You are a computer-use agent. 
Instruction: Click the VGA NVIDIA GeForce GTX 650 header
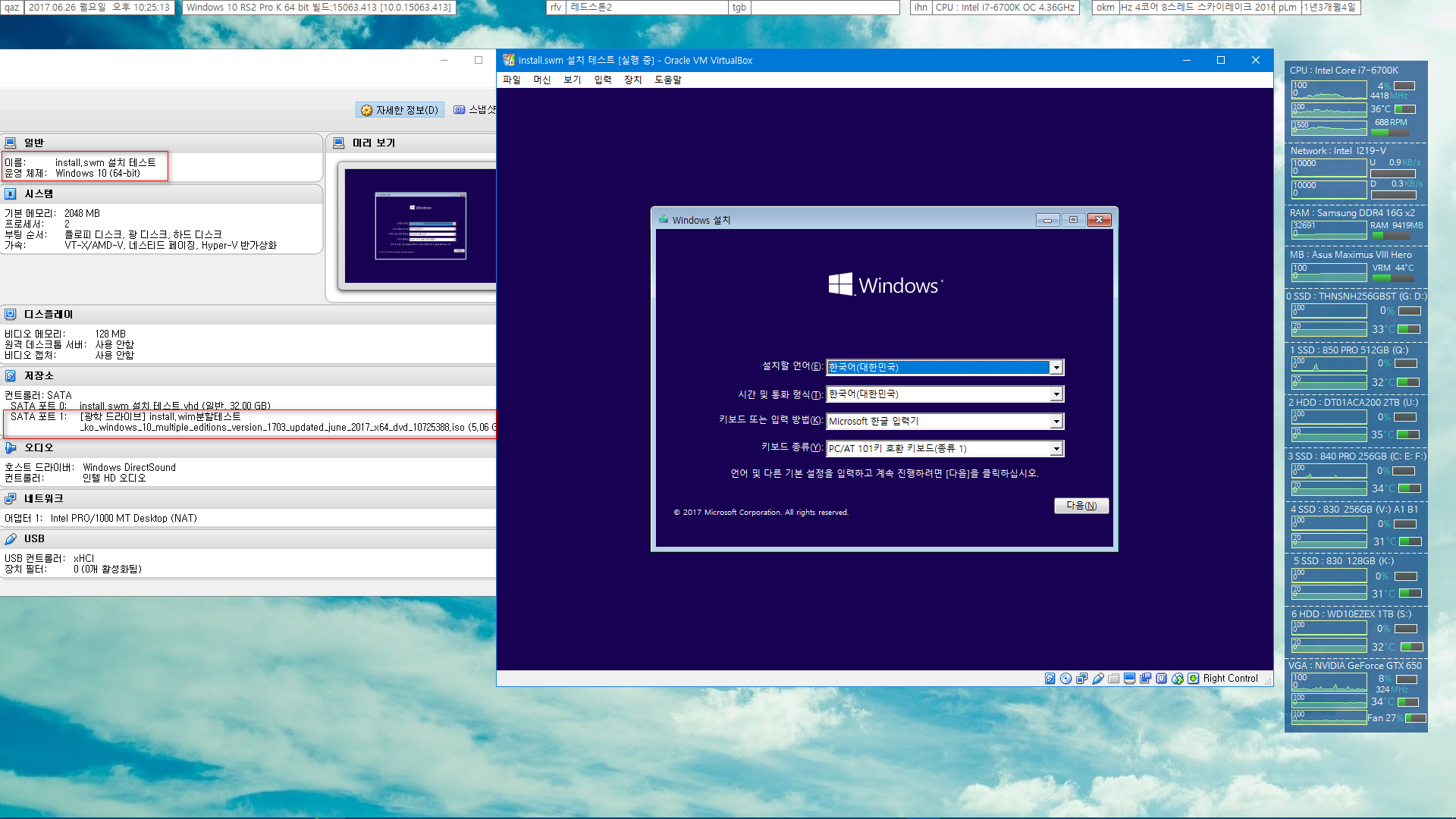pyautogui.click(x=1354, y=666)
